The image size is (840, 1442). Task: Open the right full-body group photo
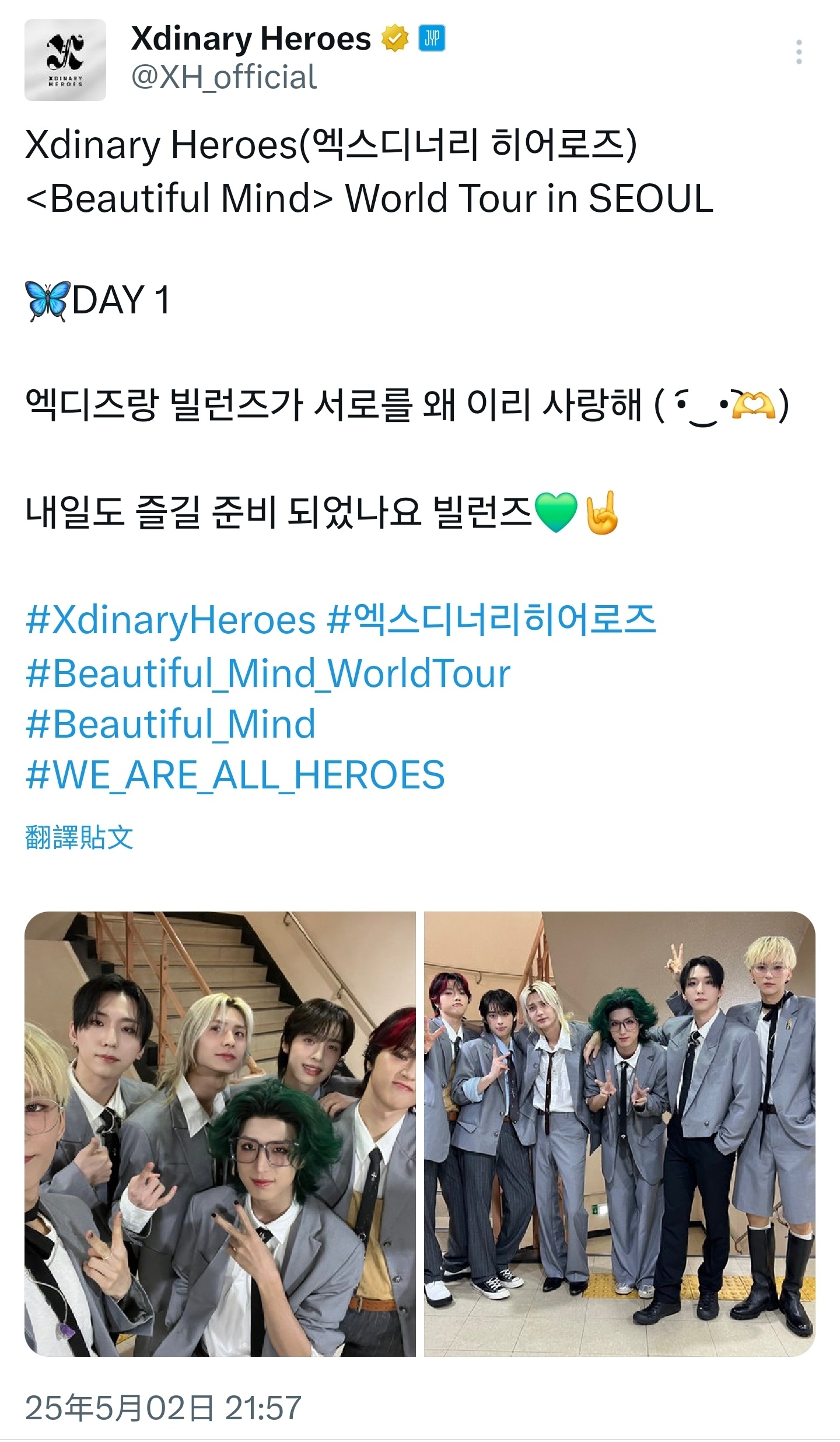coord(619,1133)
